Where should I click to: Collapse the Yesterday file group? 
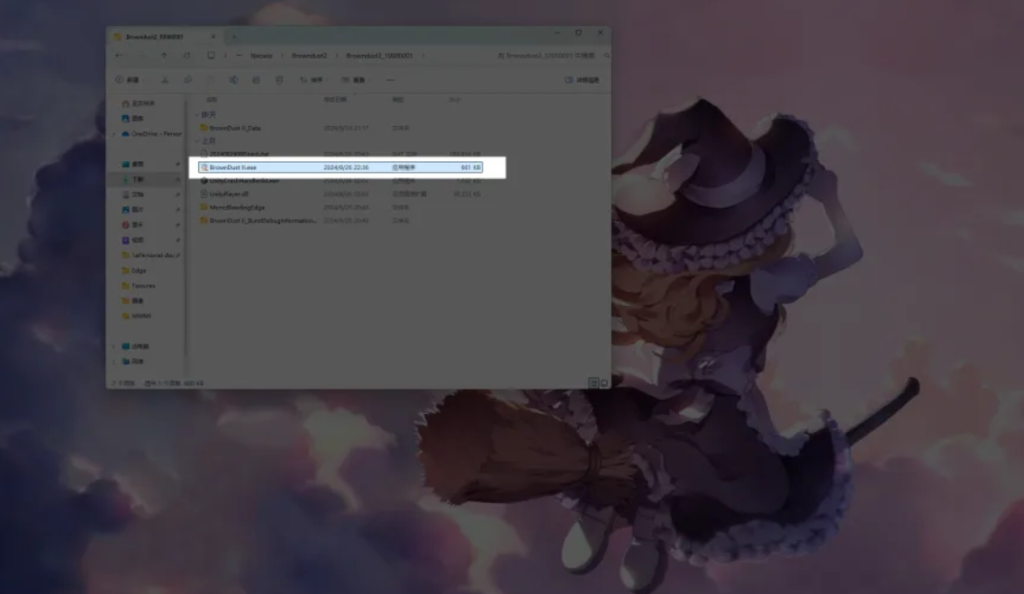click(197, 115)
